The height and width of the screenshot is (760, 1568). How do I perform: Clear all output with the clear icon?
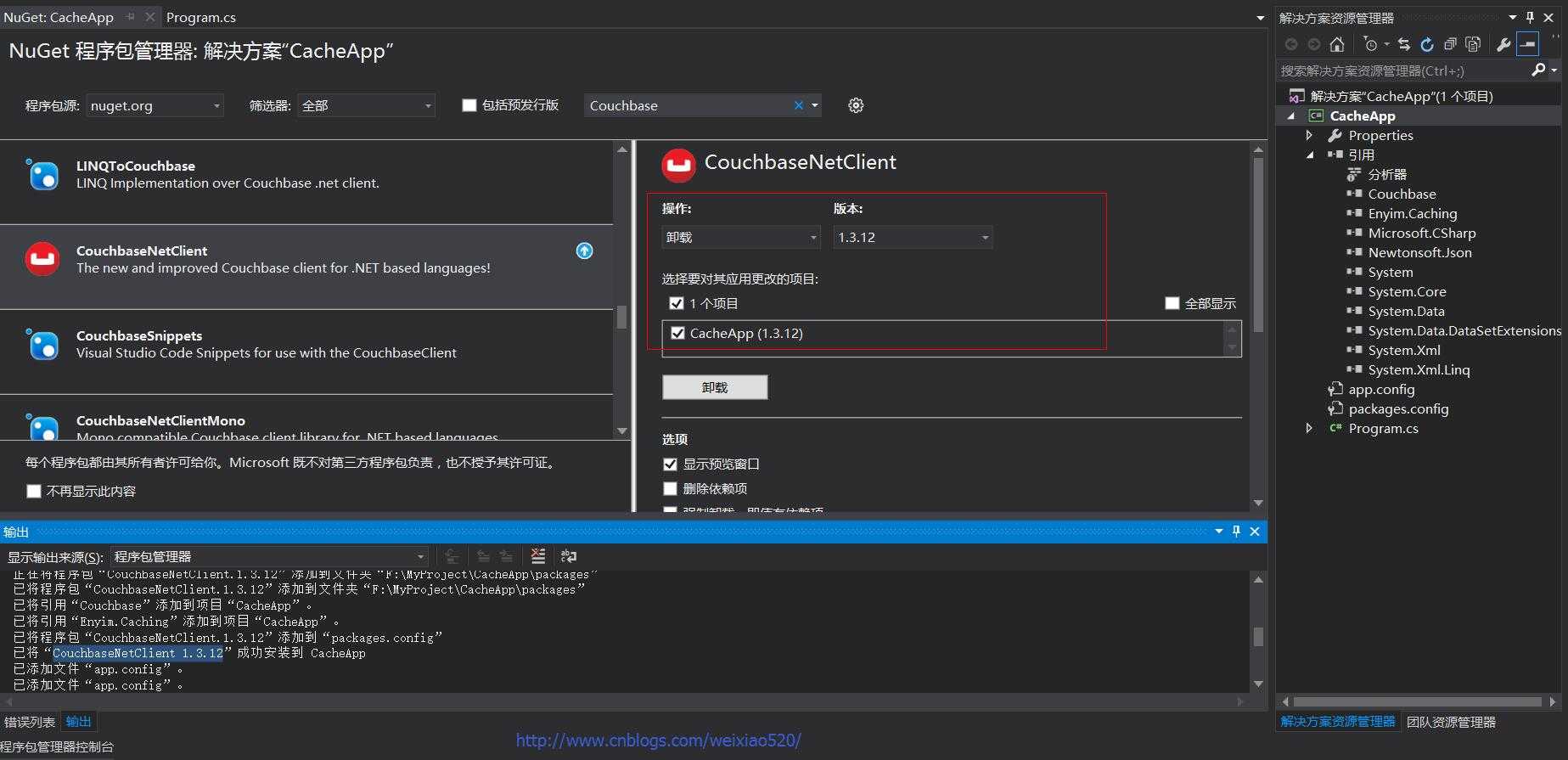tap(538, 556)
